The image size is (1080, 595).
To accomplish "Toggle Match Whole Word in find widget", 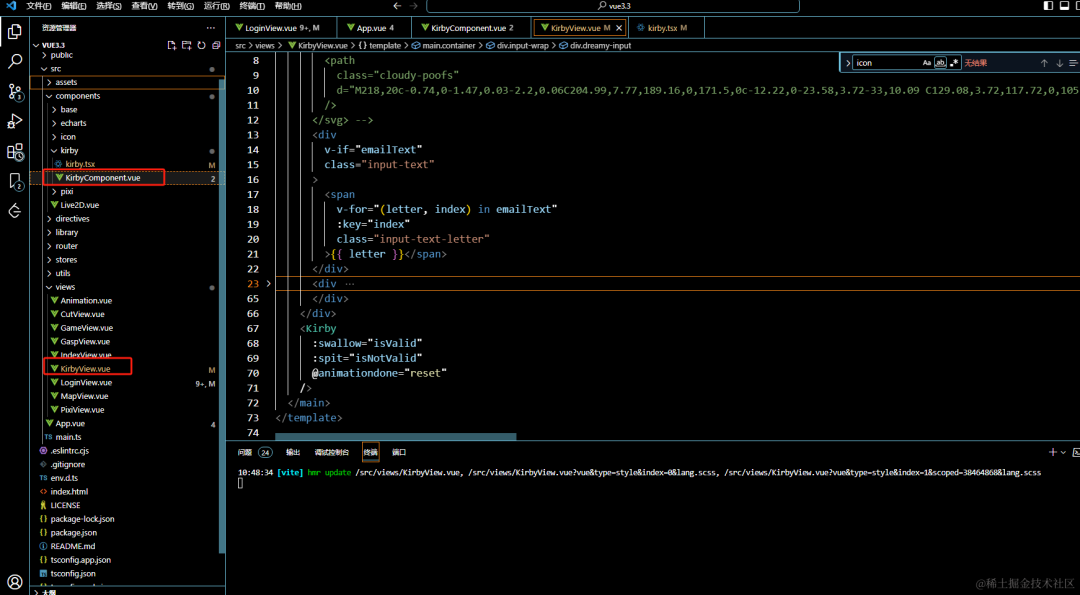I will [940, 63].
